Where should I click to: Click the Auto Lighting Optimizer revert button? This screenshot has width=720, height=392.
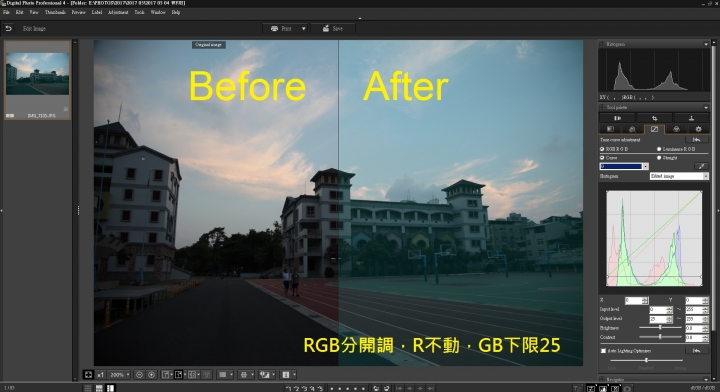(697, 351)
